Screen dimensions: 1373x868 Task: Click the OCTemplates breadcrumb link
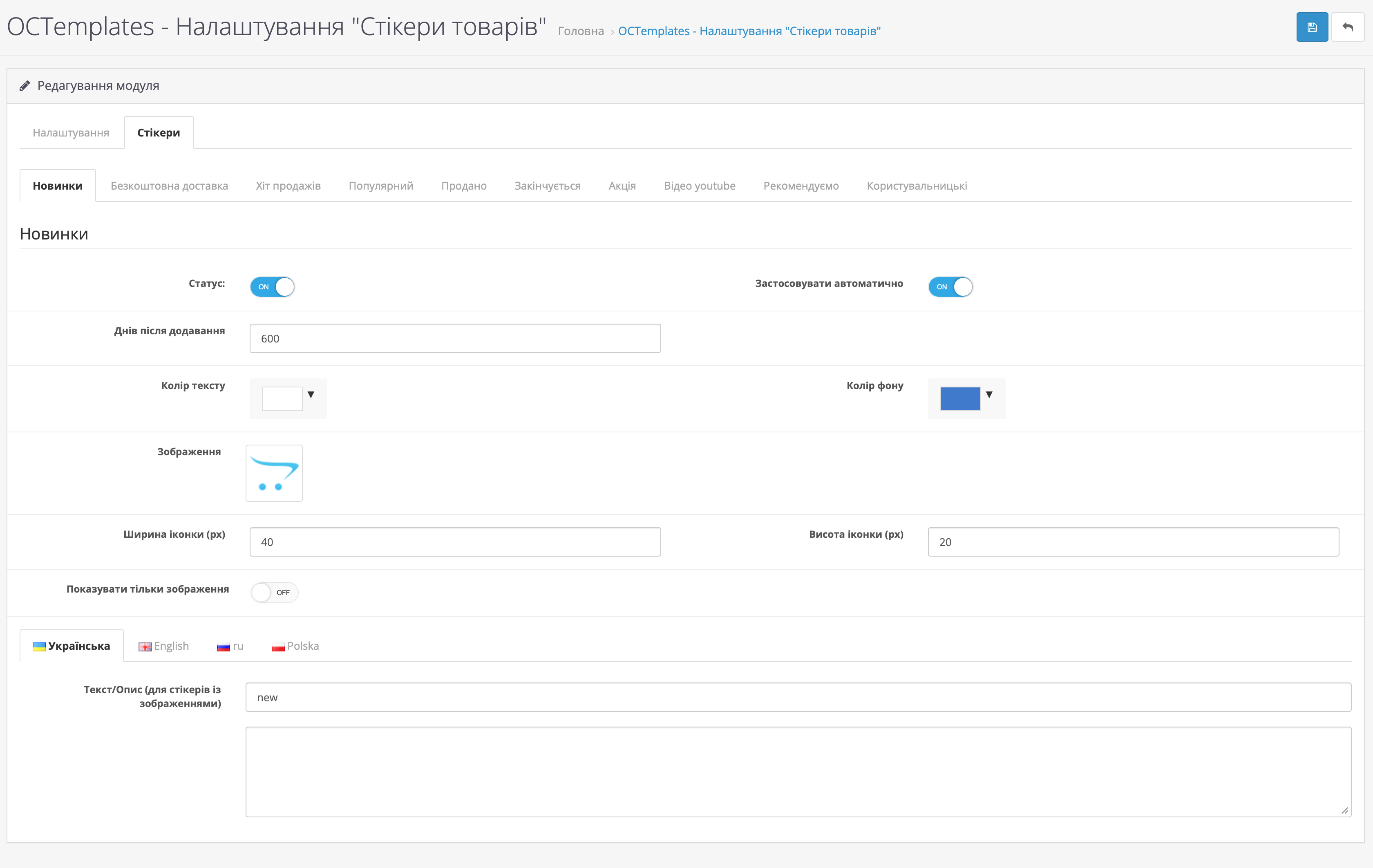pos(749,31)
